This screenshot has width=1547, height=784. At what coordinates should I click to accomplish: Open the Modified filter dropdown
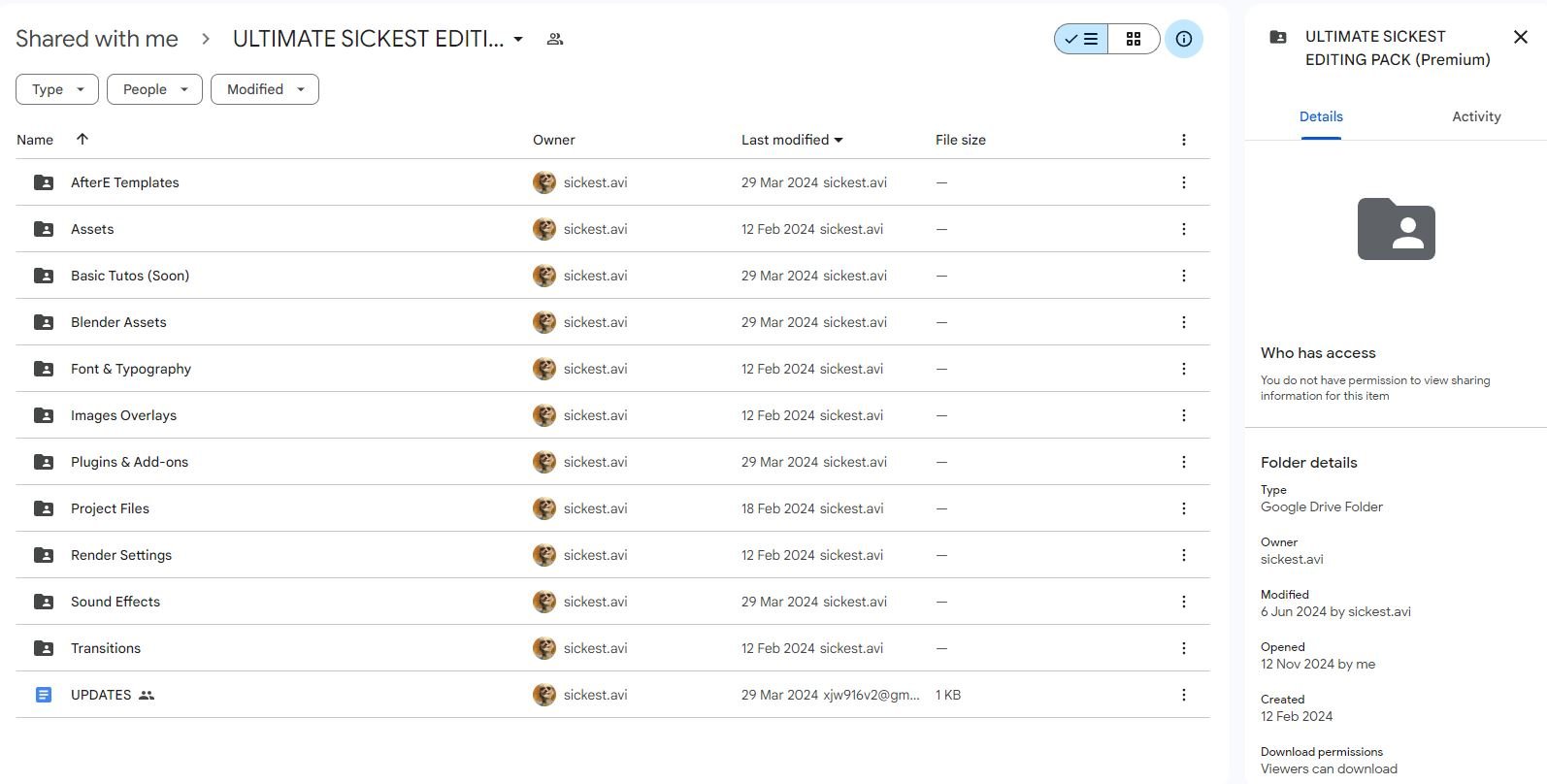pos(265,89)
